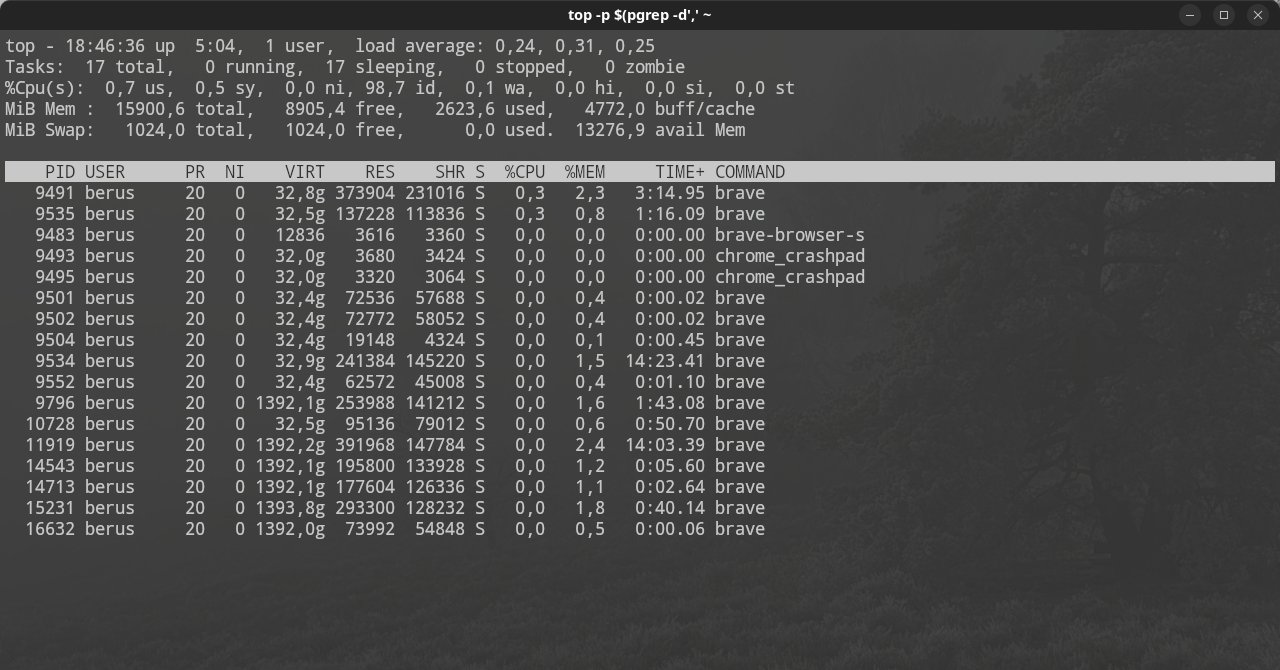The image size is (1280, 670).
Task: Maximize the terminal window
Action: 1224,15
